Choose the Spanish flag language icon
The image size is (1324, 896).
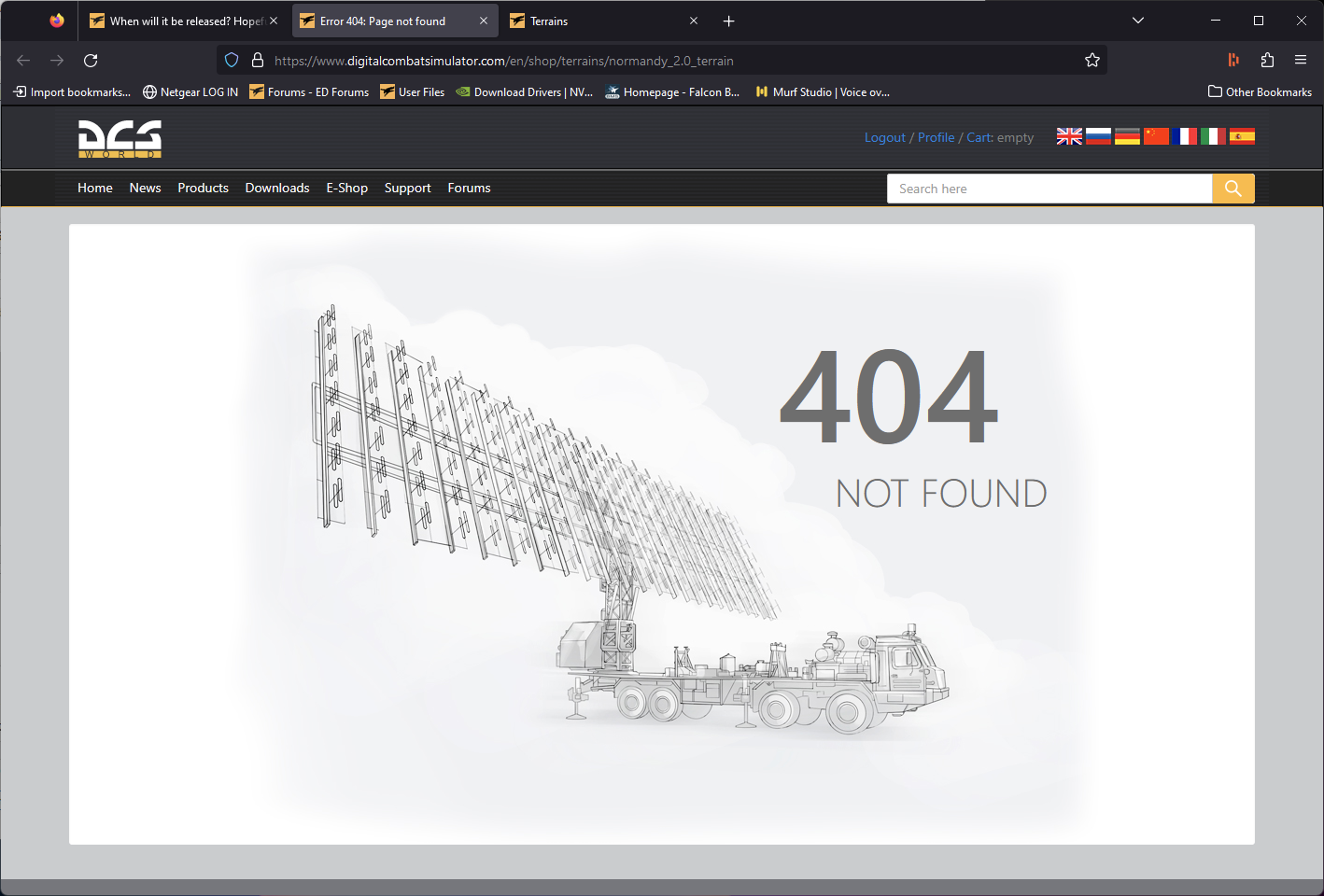[1242, 136]
